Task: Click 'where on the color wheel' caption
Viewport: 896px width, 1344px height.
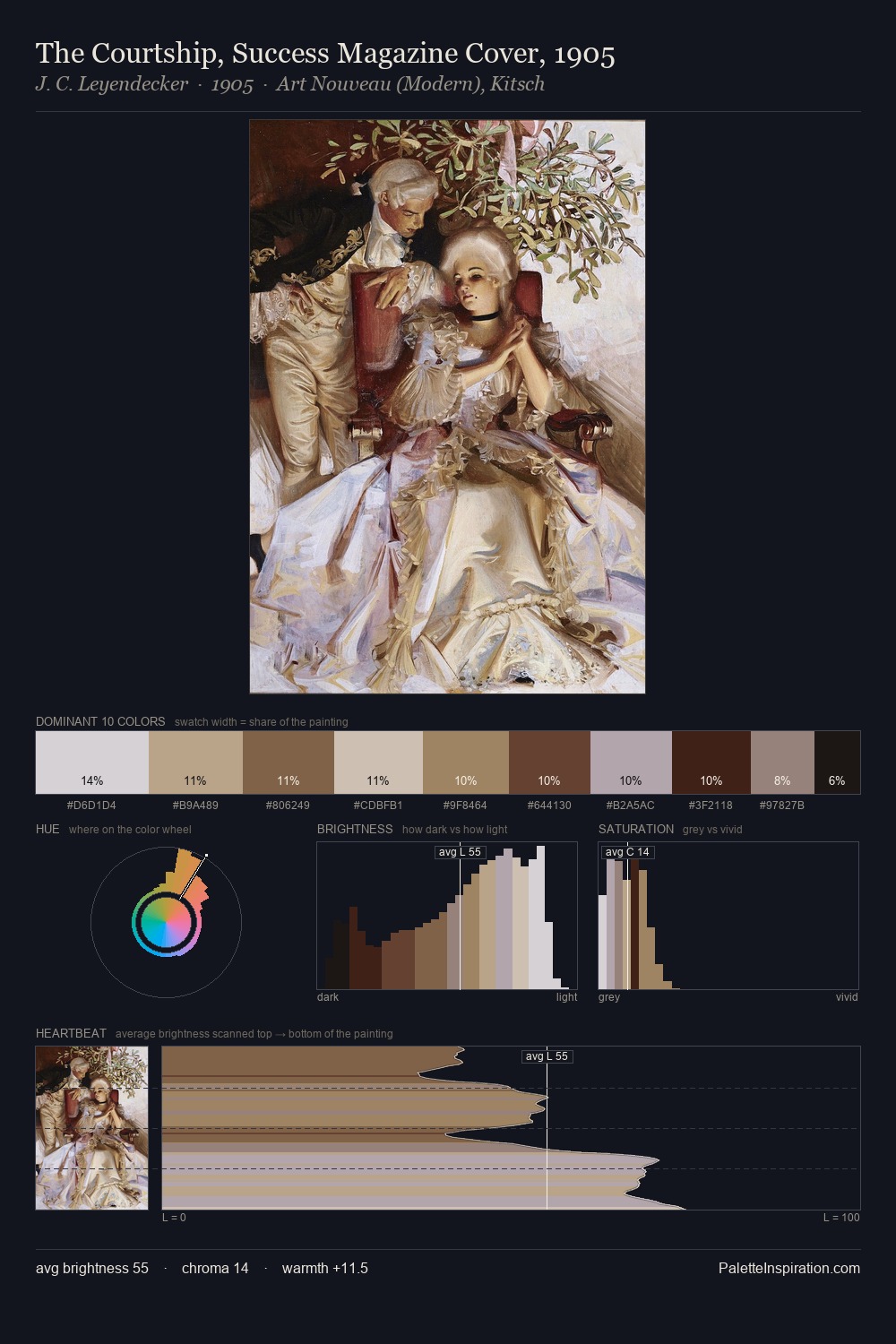Action: (x=130, y=830)
